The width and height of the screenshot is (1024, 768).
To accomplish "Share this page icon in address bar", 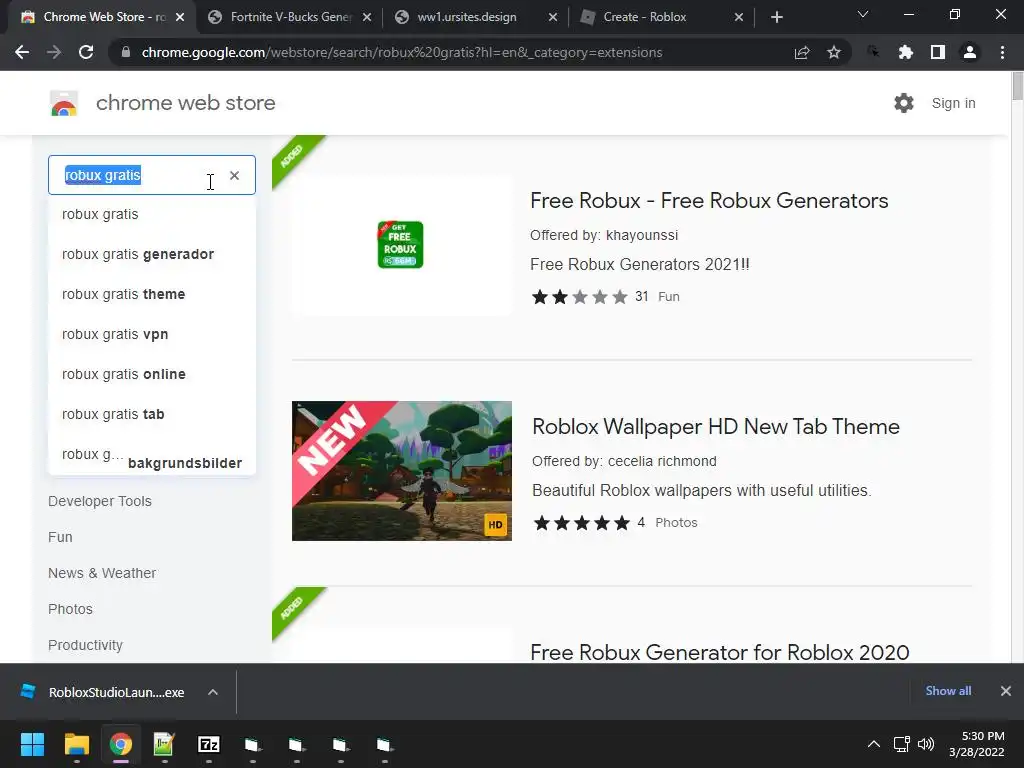I will 802,52.
